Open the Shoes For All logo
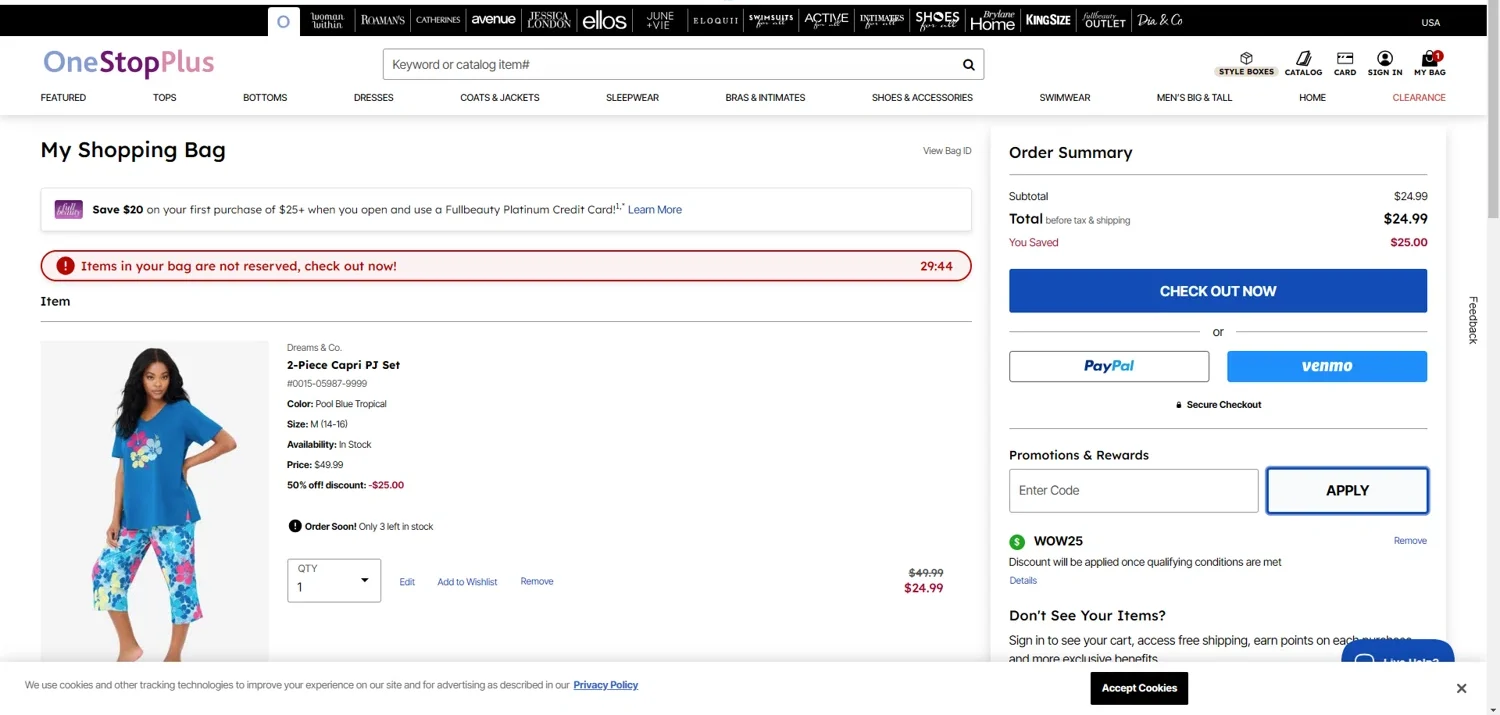1500x715 pixels. click(937, 20)
